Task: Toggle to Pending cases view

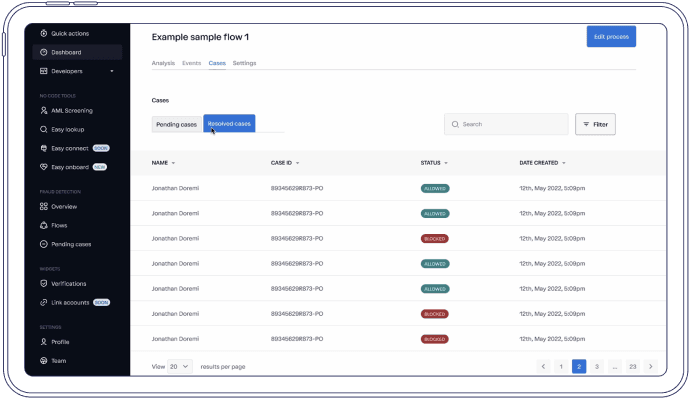Action: (177, 124)
